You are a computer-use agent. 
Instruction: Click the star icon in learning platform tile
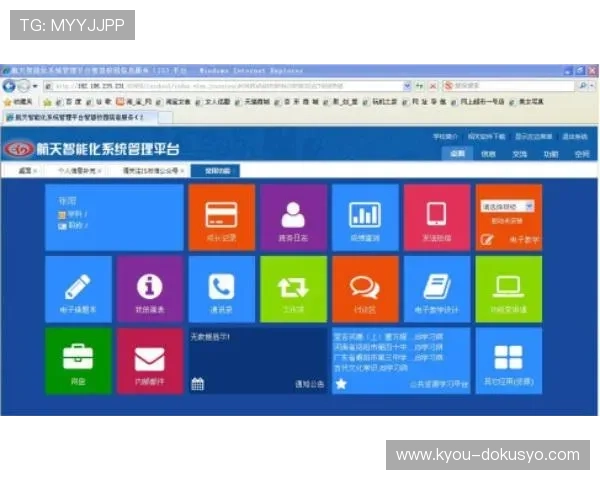pyautogui.click(x=341, y=384)
